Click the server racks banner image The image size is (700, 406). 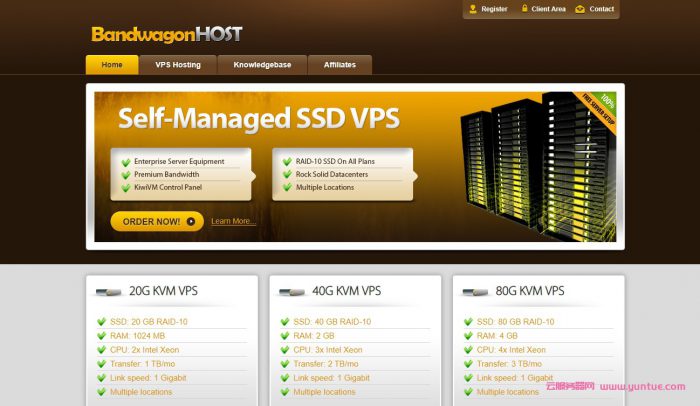(x=538, y=167)
